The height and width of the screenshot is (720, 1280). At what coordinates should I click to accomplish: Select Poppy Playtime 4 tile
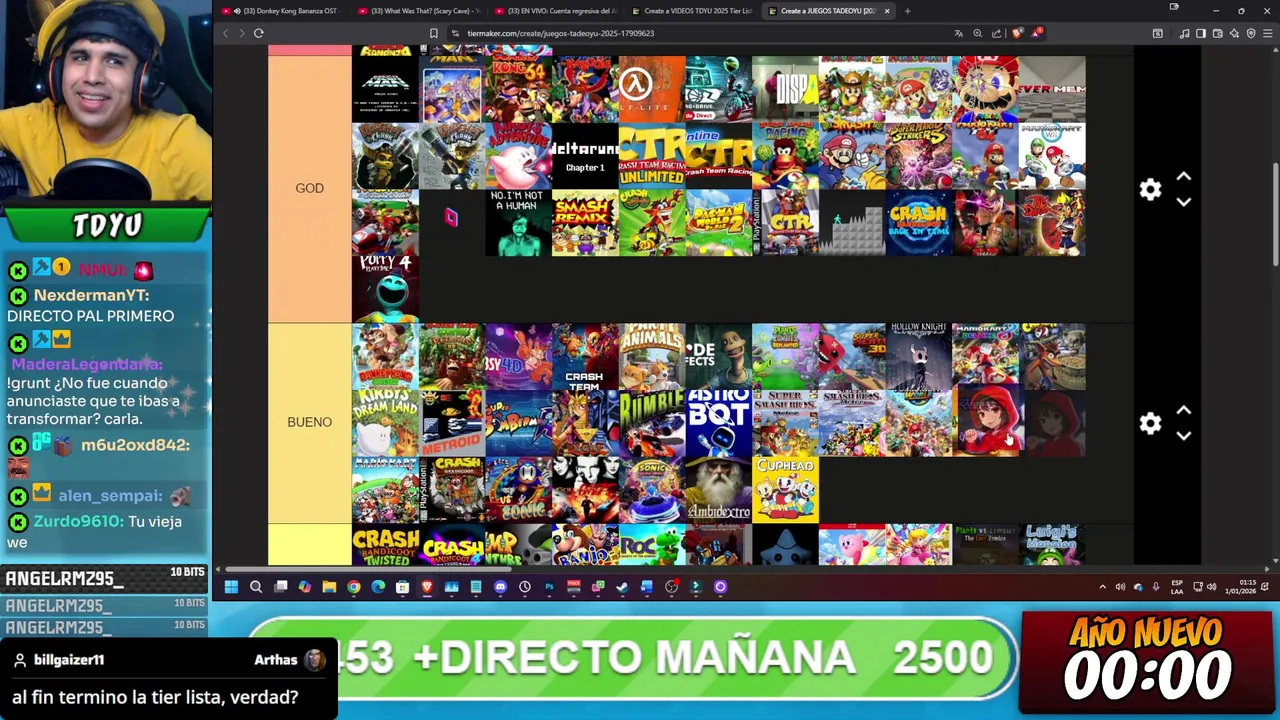tap(385, 289)
